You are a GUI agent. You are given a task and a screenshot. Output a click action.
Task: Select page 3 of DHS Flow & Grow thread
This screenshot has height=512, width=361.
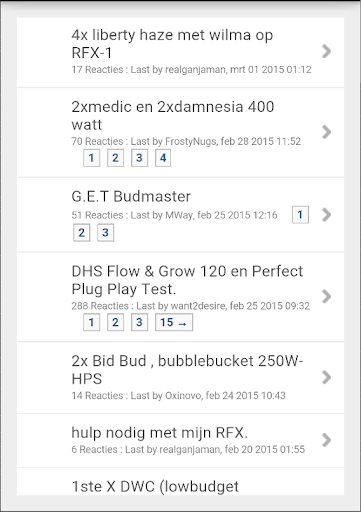(139, 322)
